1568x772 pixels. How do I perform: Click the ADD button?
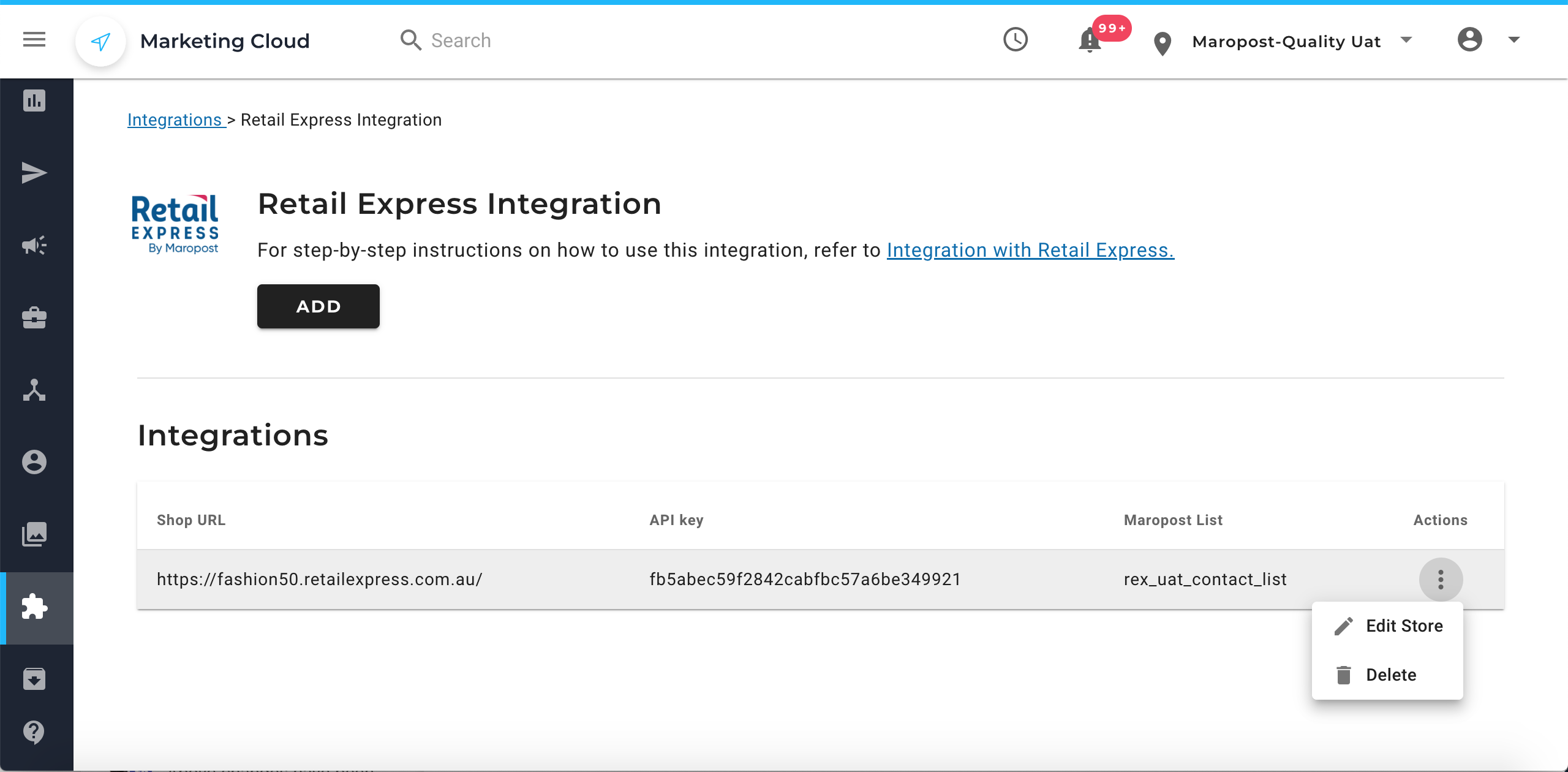click(318, 306)
